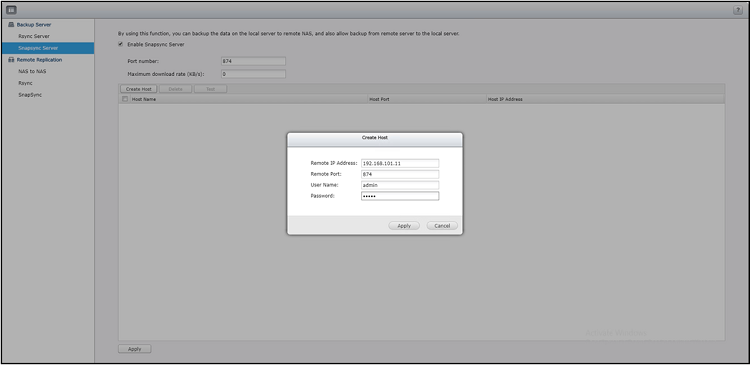Click the Delete button in host toolbar

click(x=176, y=89)
